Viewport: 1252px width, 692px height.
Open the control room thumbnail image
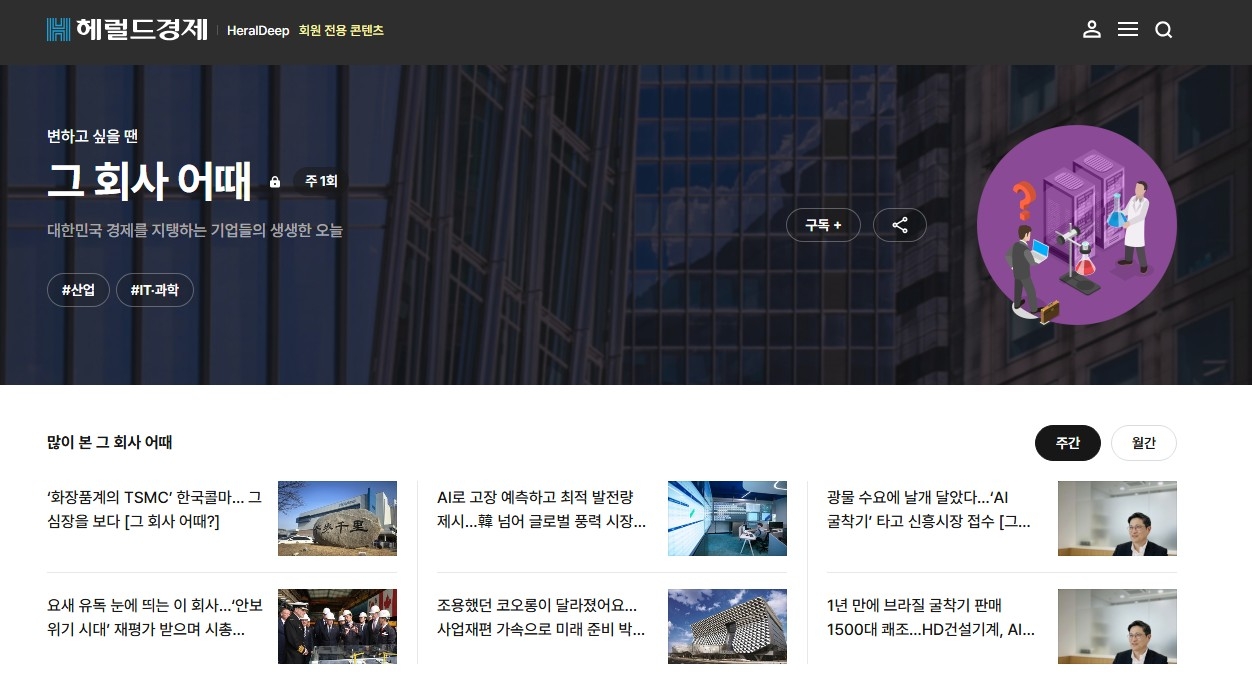[x=727, y=518]
